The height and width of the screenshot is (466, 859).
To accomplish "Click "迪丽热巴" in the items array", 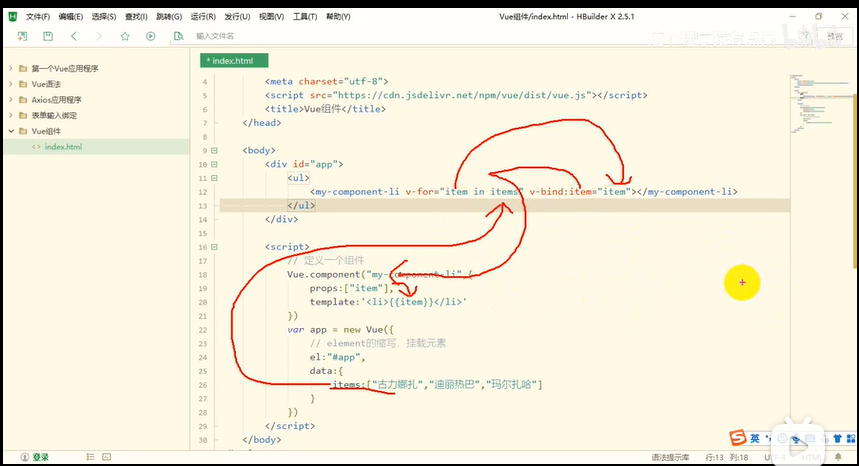I will tap(455, 385).
